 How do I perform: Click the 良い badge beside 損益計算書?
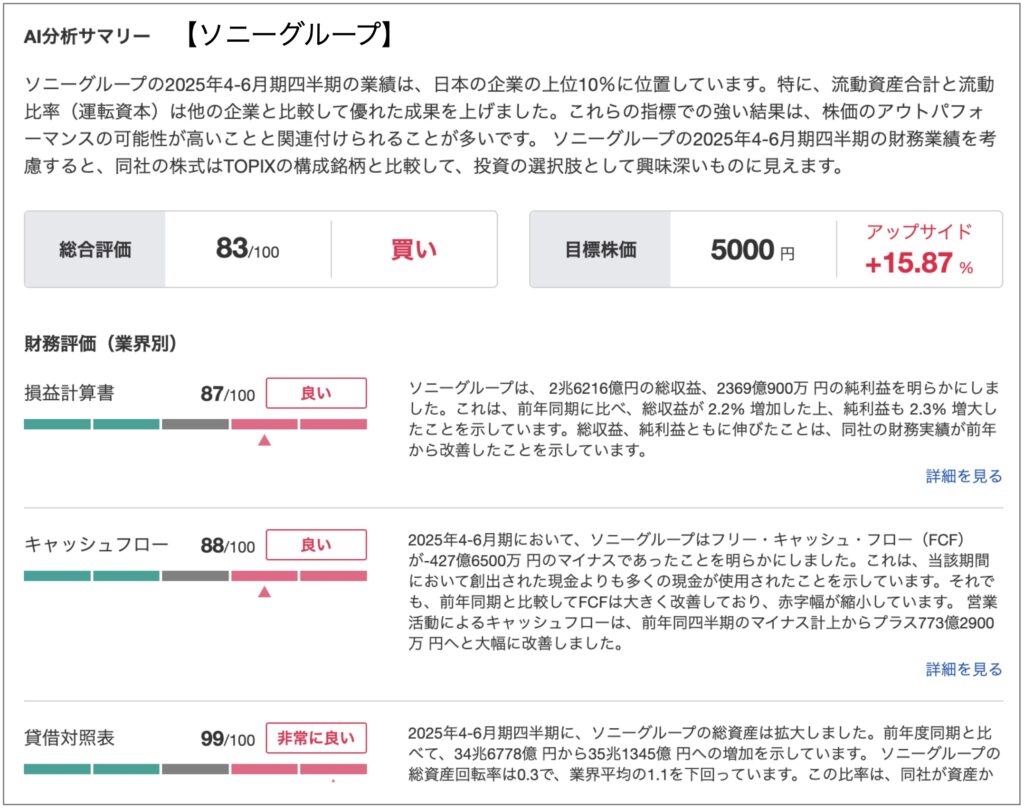pos(316,393)
